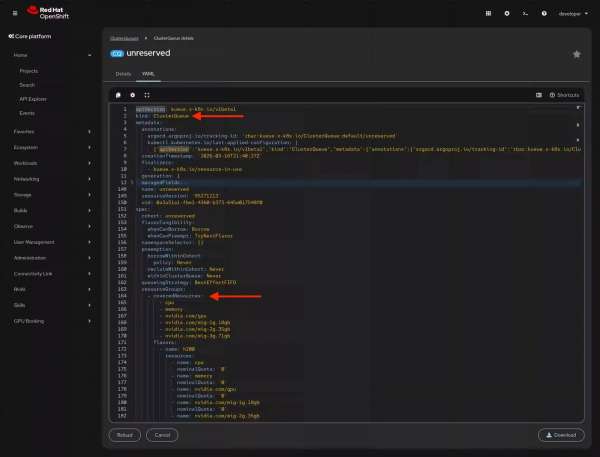Click the coveredResources line in YAML

coord(177,296)
